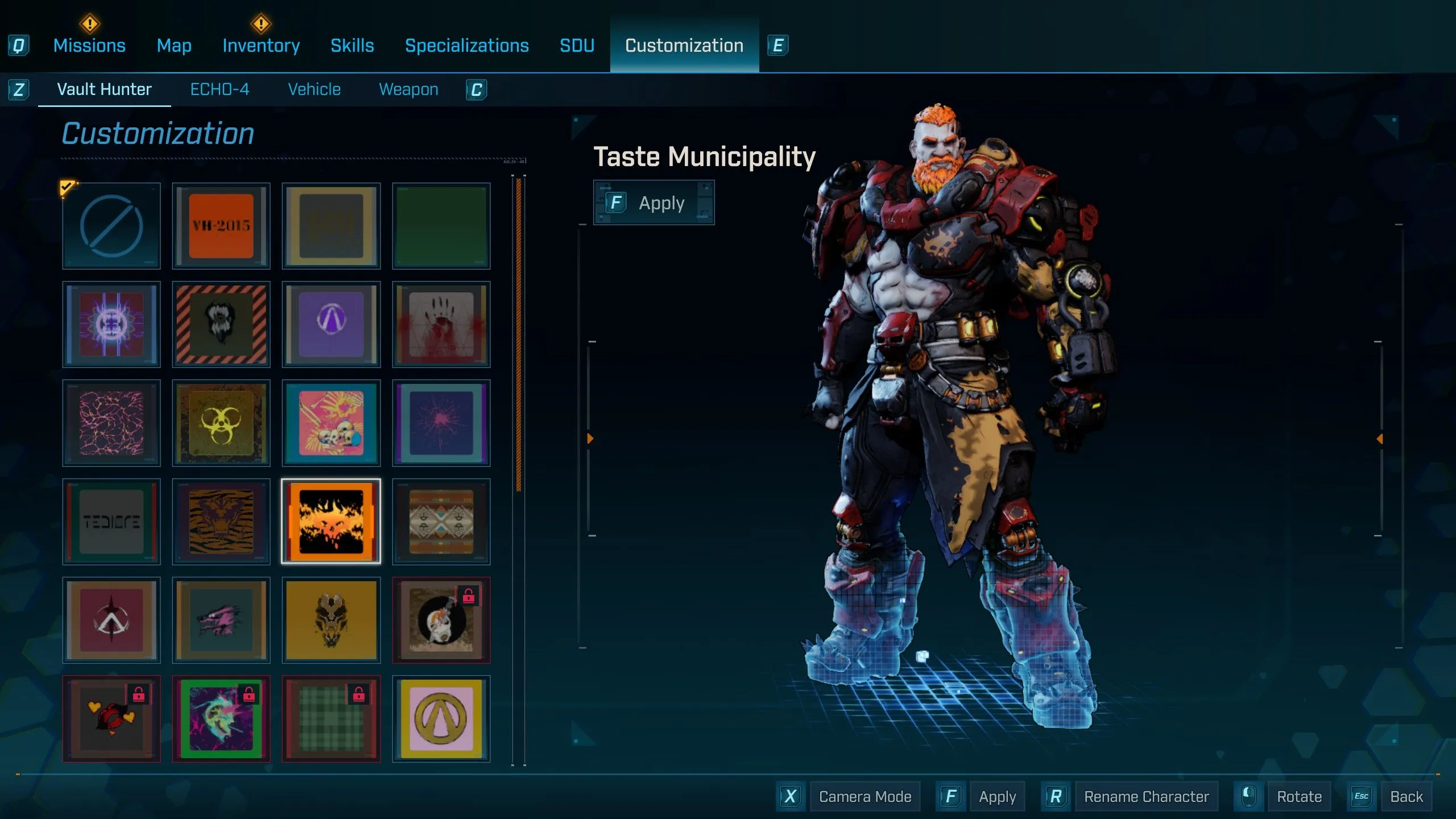Select the yellow beast mask skin tile
The width and height of the screenshot is (1456, 819).
[x=331, y=620]
